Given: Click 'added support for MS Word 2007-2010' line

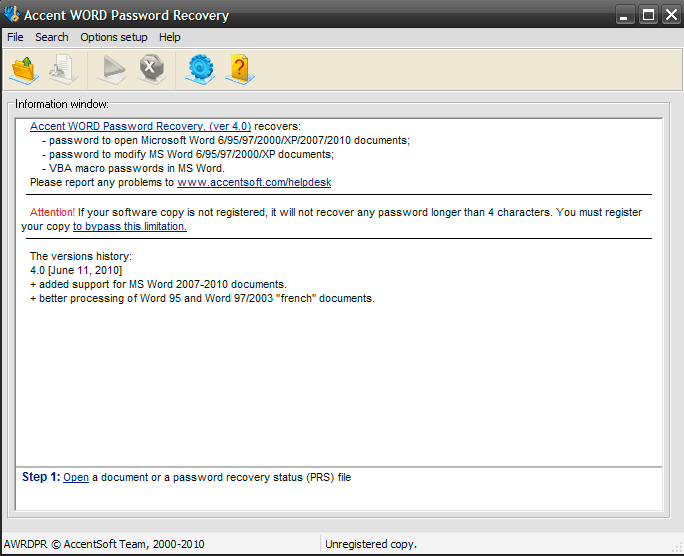Looking at the screenshot, I should 158,284.
